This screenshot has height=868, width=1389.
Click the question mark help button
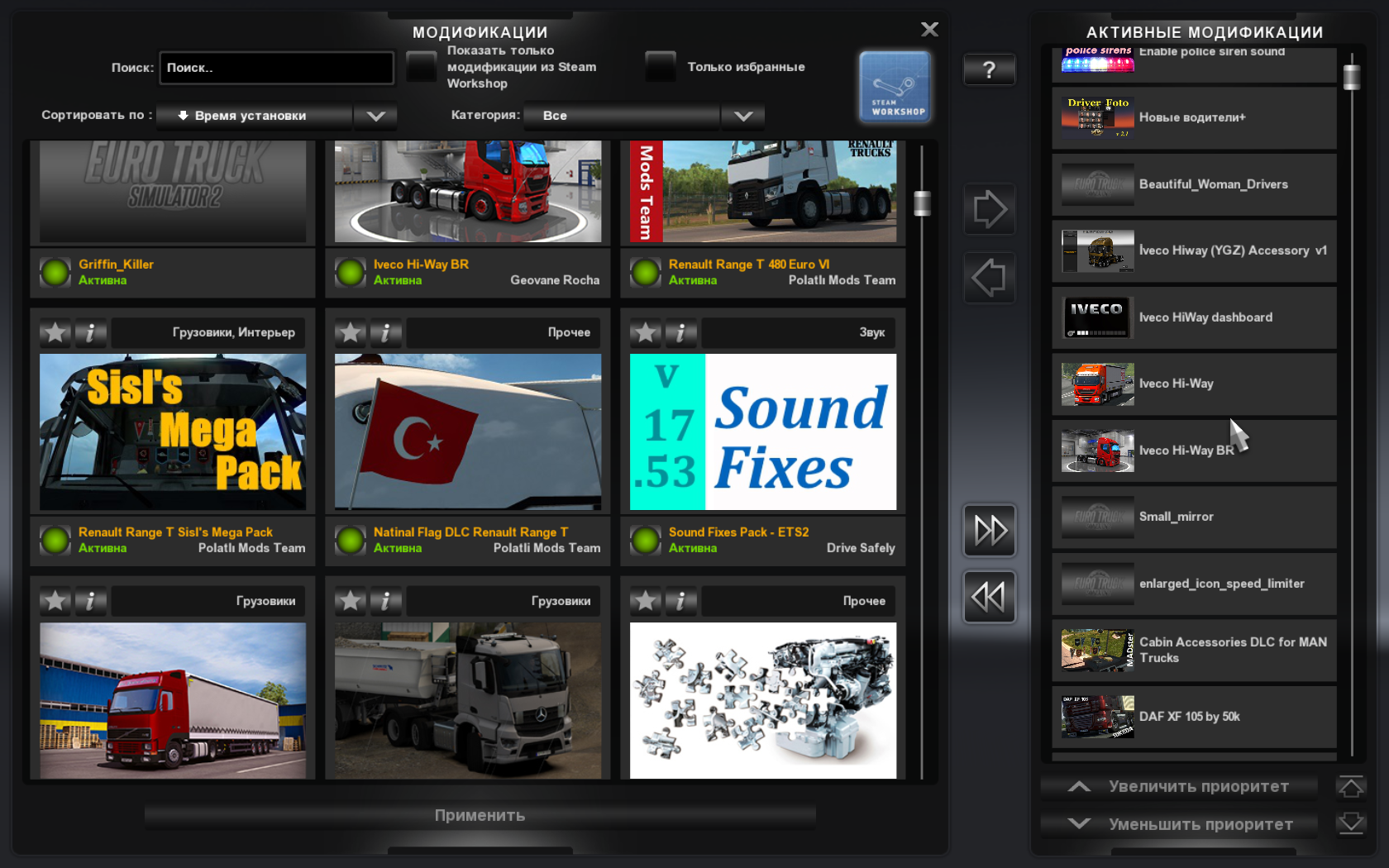click(x=989, y=70)
